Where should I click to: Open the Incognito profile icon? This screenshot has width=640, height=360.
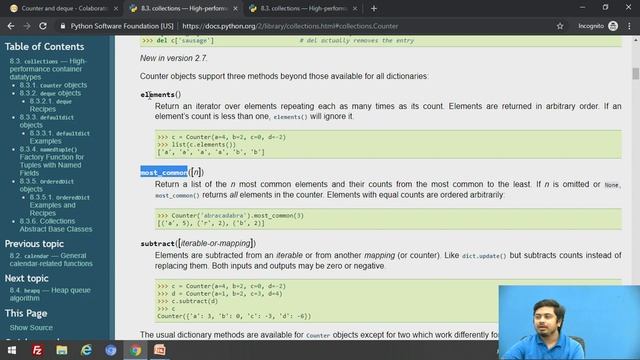coord(613,26)
